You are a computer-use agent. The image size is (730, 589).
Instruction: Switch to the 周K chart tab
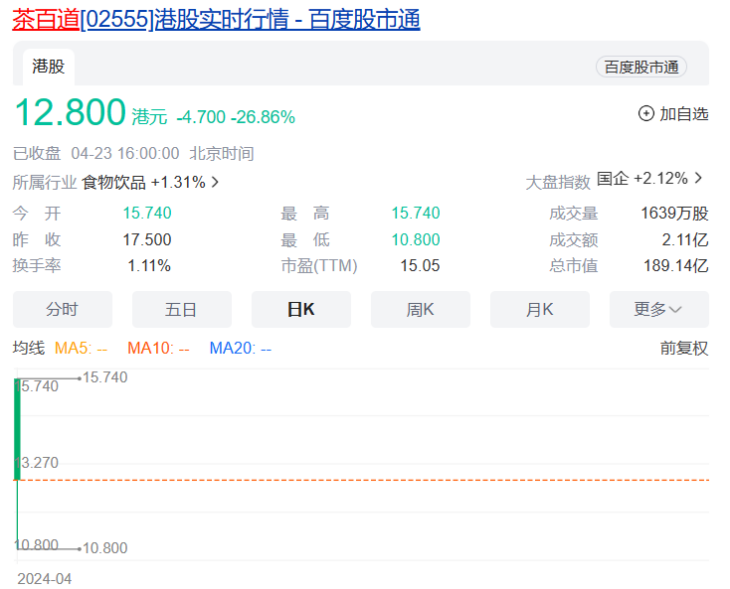(x=420, y=310)
